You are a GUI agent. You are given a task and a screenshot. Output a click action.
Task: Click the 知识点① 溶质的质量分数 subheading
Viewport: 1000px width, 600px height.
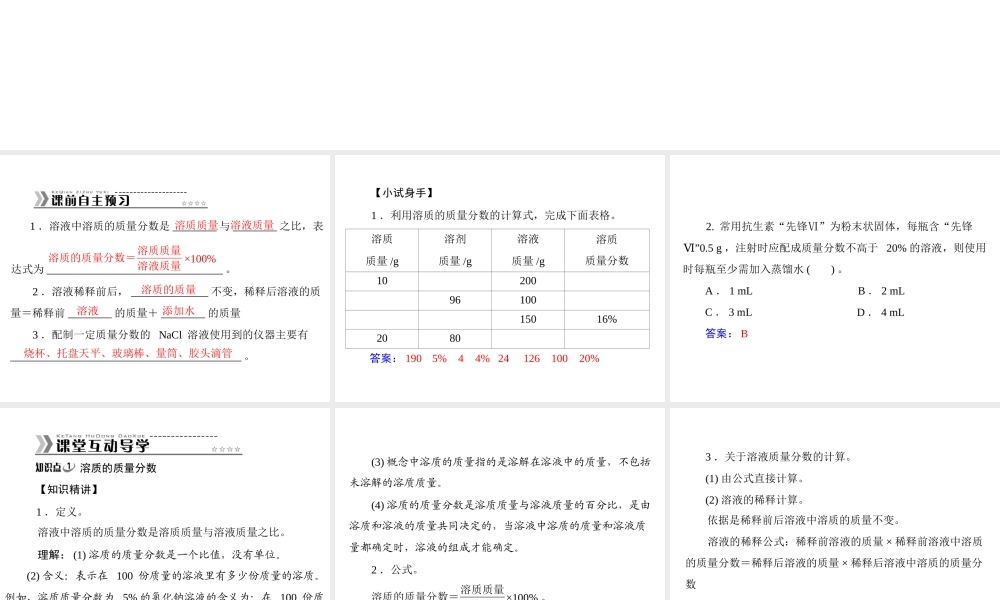click(96, 468)
